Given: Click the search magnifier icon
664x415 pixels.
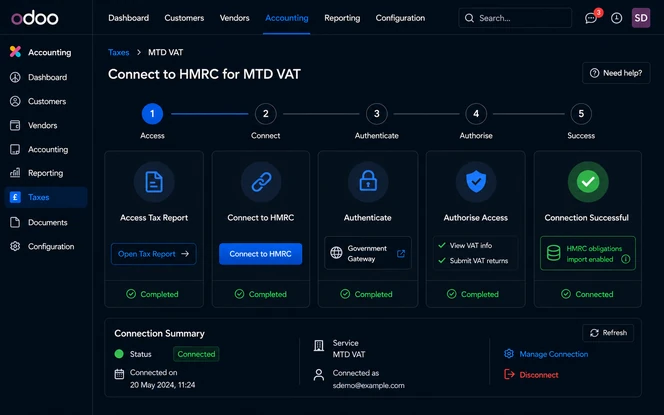Looking at the screenshot, I should 469,18.
